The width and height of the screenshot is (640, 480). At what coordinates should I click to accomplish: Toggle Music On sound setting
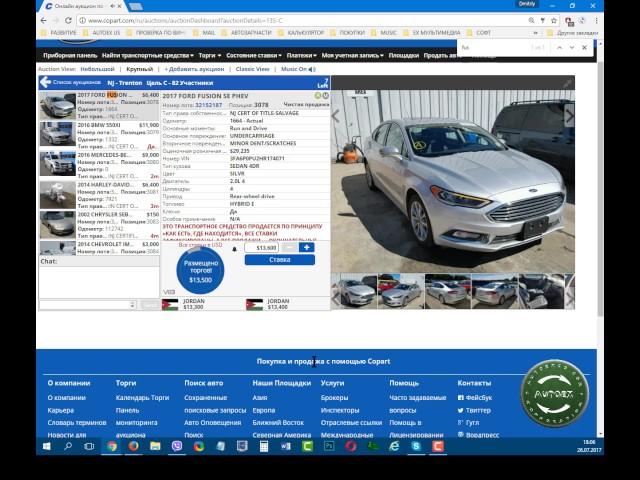(298, 69)
